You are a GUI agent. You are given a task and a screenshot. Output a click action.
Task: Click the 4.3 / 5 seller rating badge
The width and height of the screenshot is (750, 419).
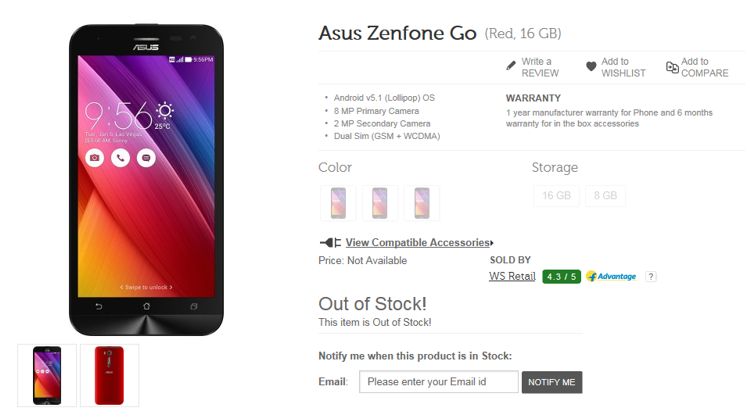(x=561, y=276)
